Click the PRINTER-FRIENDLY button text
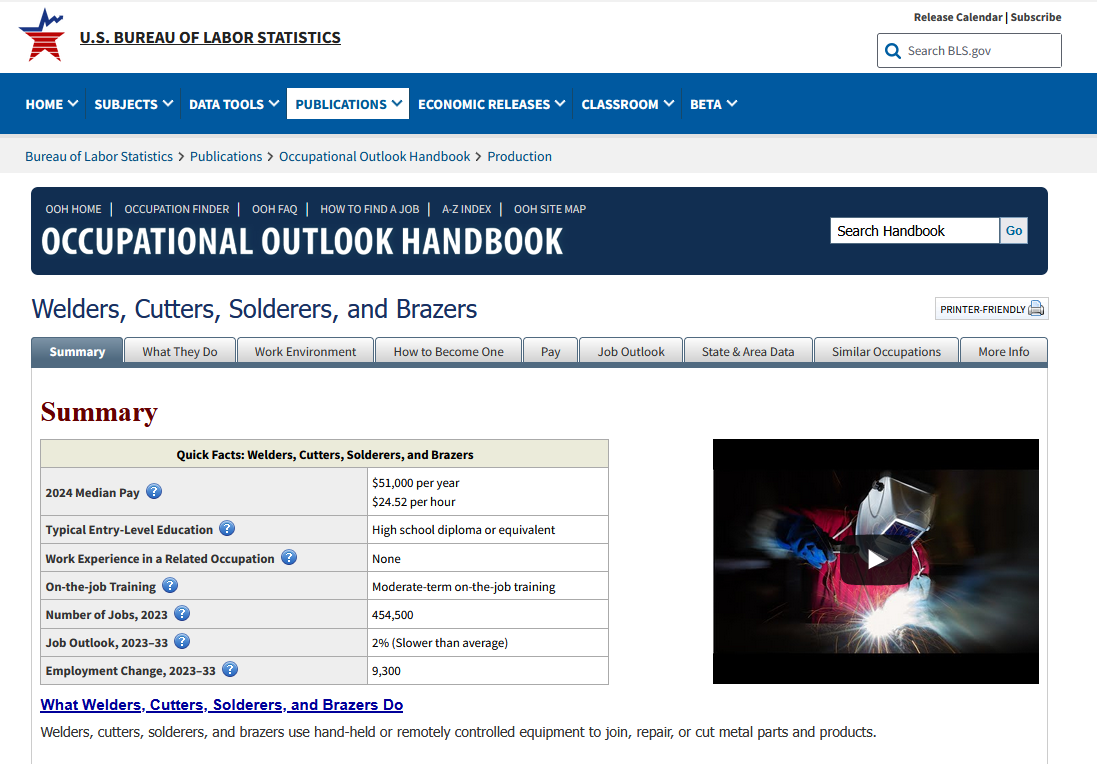 [x=982, y=309]
